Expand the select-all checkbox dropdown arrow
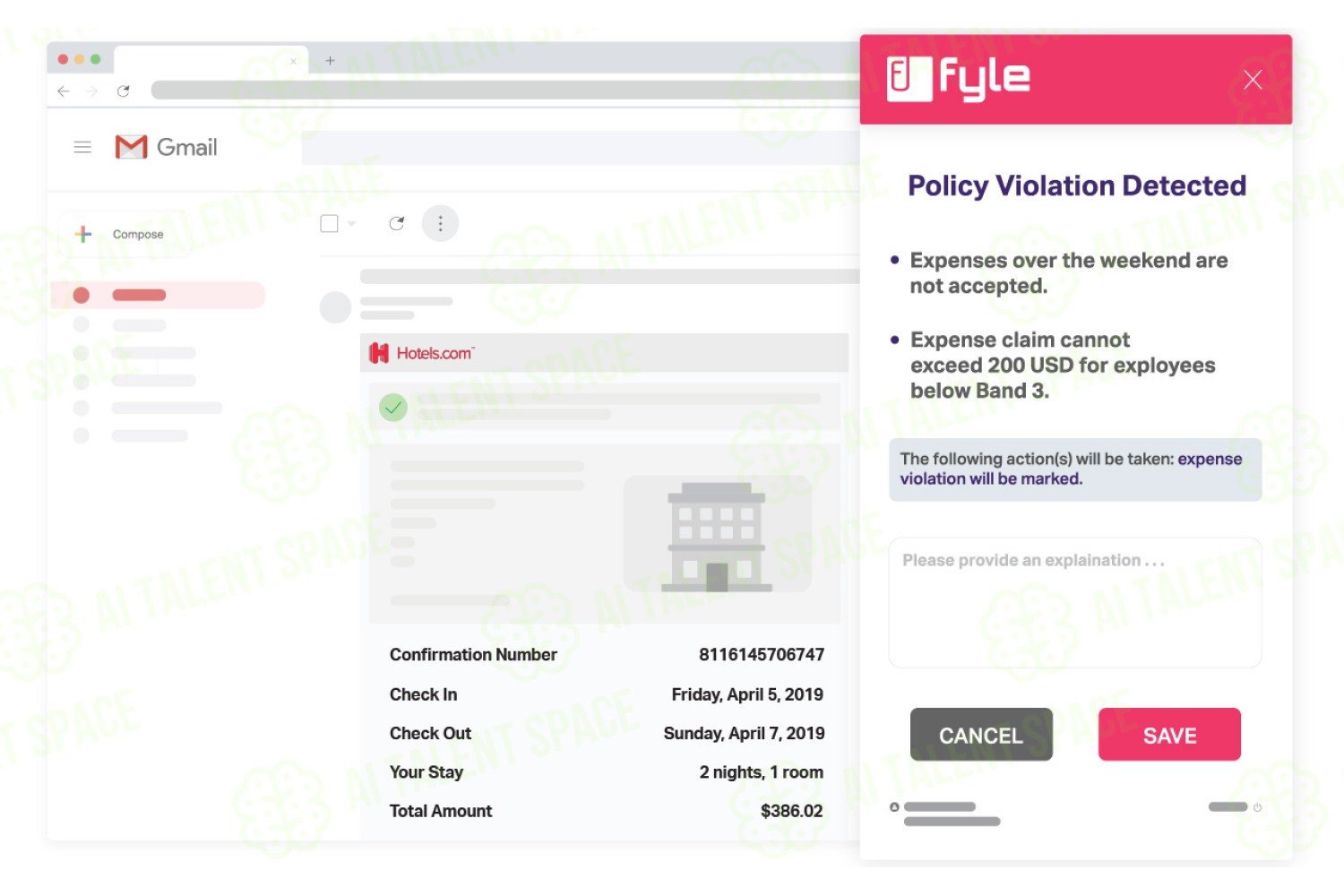The width and height of the screenshot is (1344, 896). tap(351, 223)
